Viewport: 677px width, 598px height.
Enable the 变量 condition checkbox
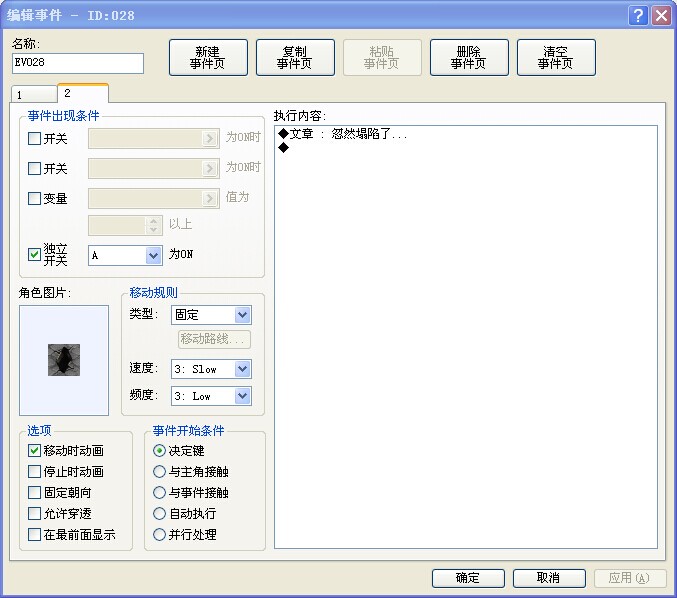point(34,198)
